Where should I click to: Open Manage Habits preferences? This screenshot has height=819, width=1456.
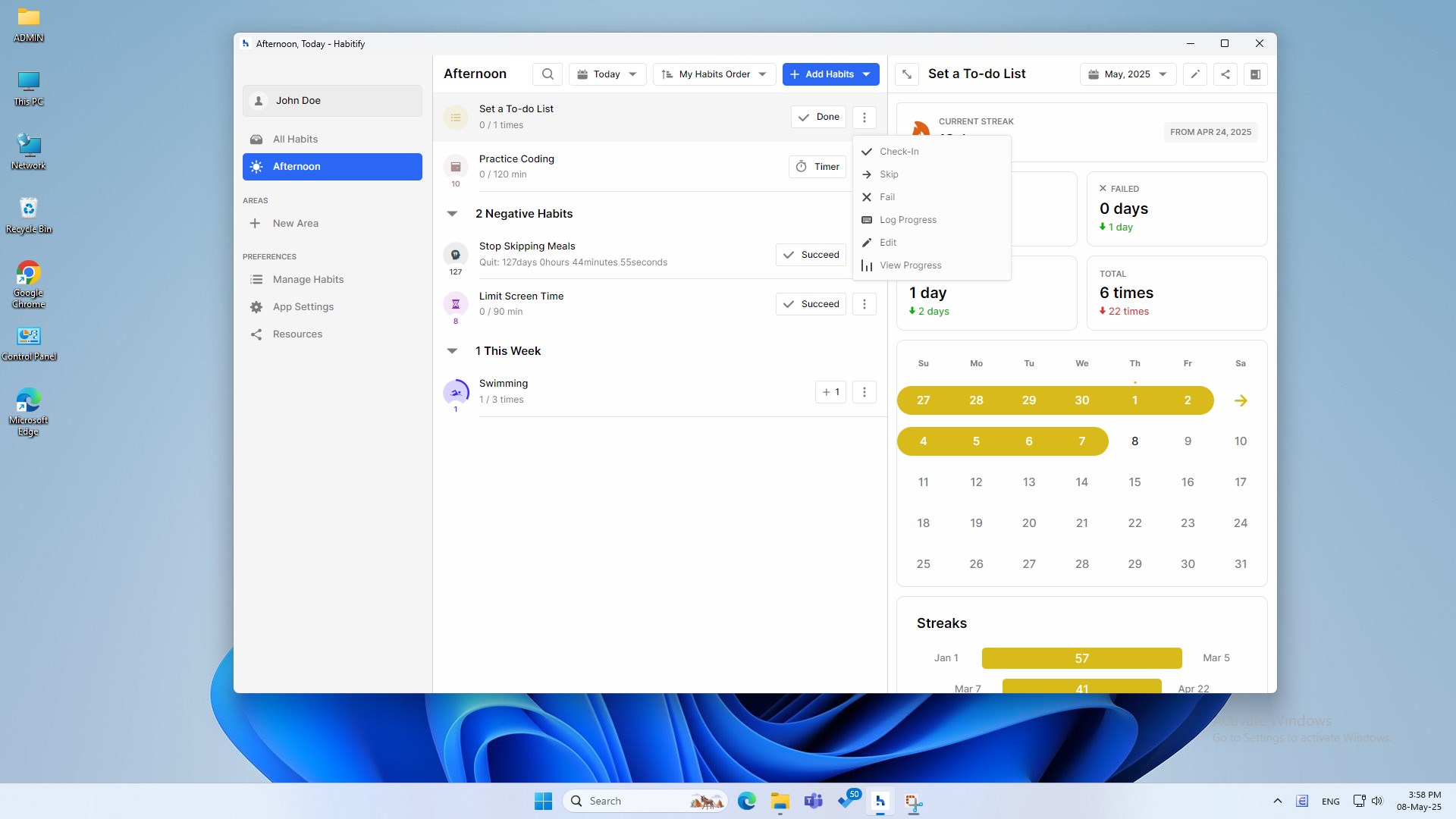(x=332, y=280)
